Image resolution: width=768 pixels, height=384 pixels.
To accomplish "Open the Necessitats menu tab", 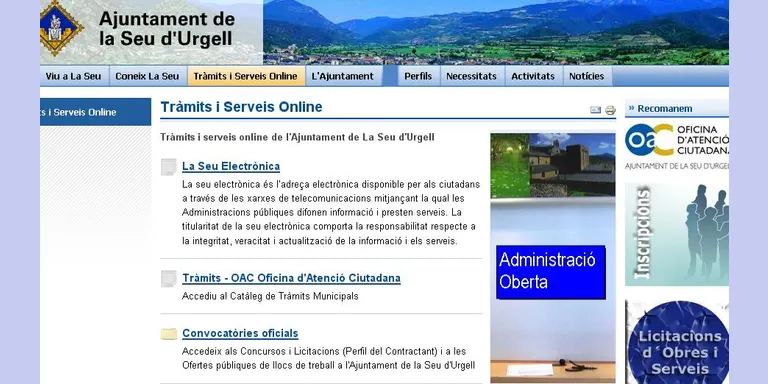I will [x=472, y=76].
